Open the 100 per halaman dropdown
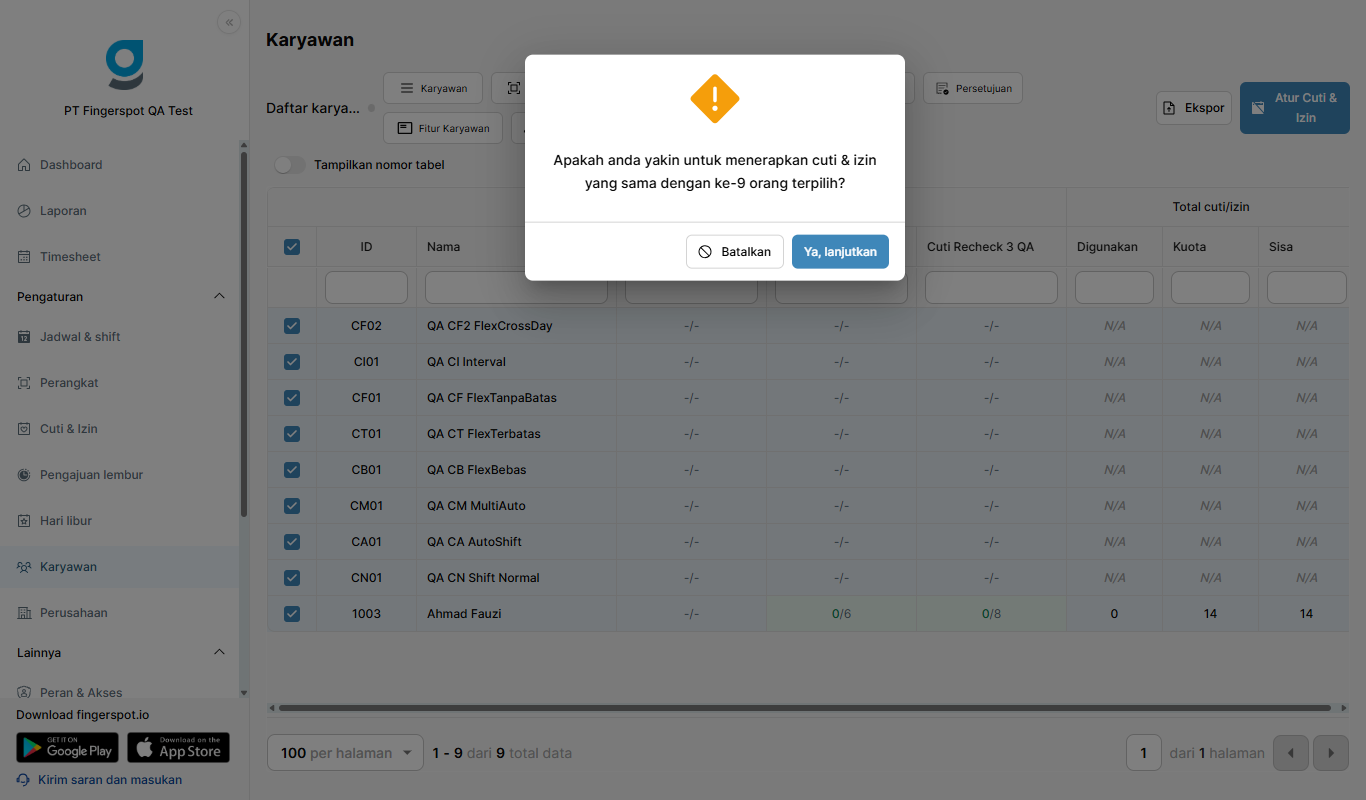 click(346, 753)
